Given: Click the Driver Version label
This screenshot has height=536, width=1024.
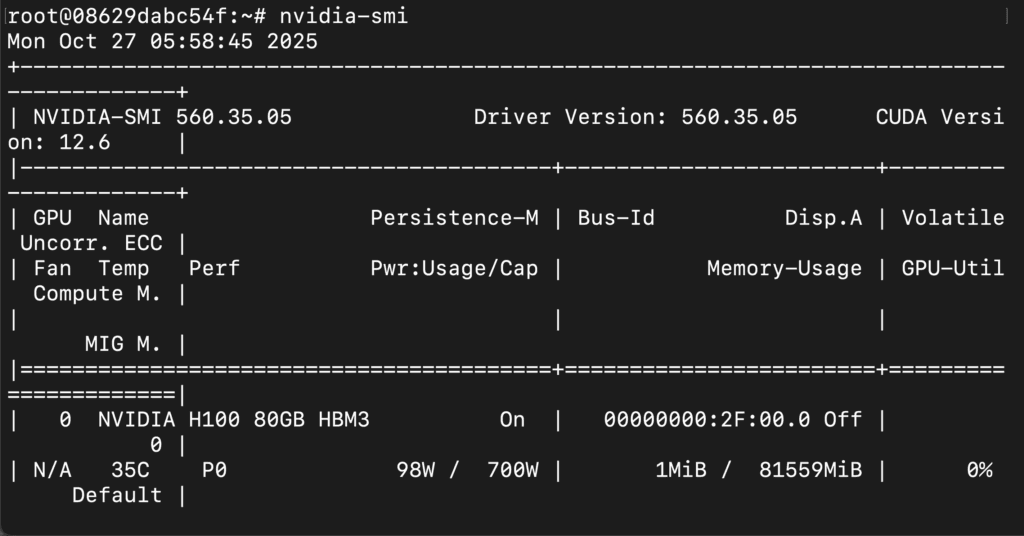Looking at the screenshot, I should point(565,117).
